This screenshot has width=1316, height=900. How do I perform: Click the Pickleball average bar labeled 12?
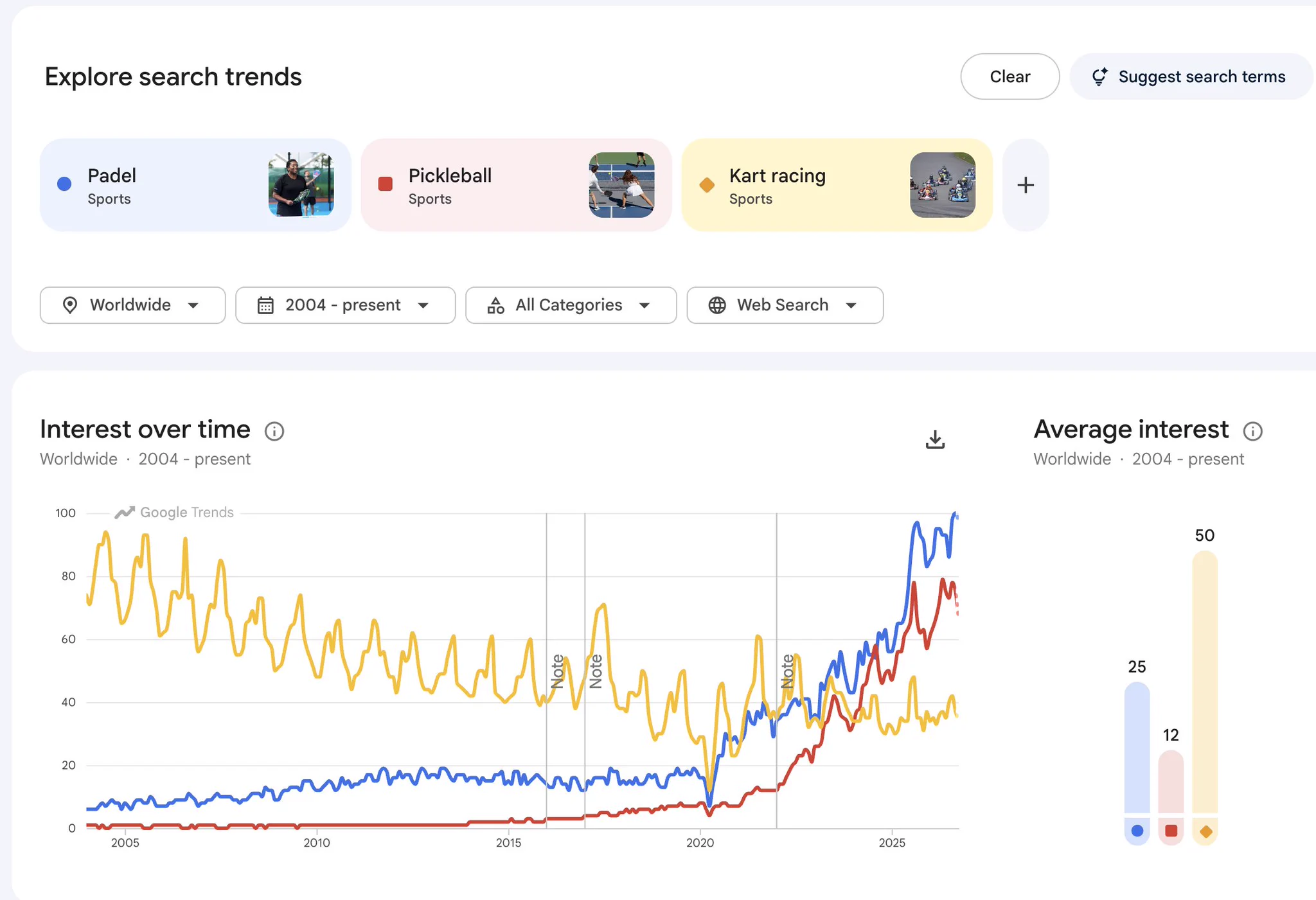coord(1171,781)
